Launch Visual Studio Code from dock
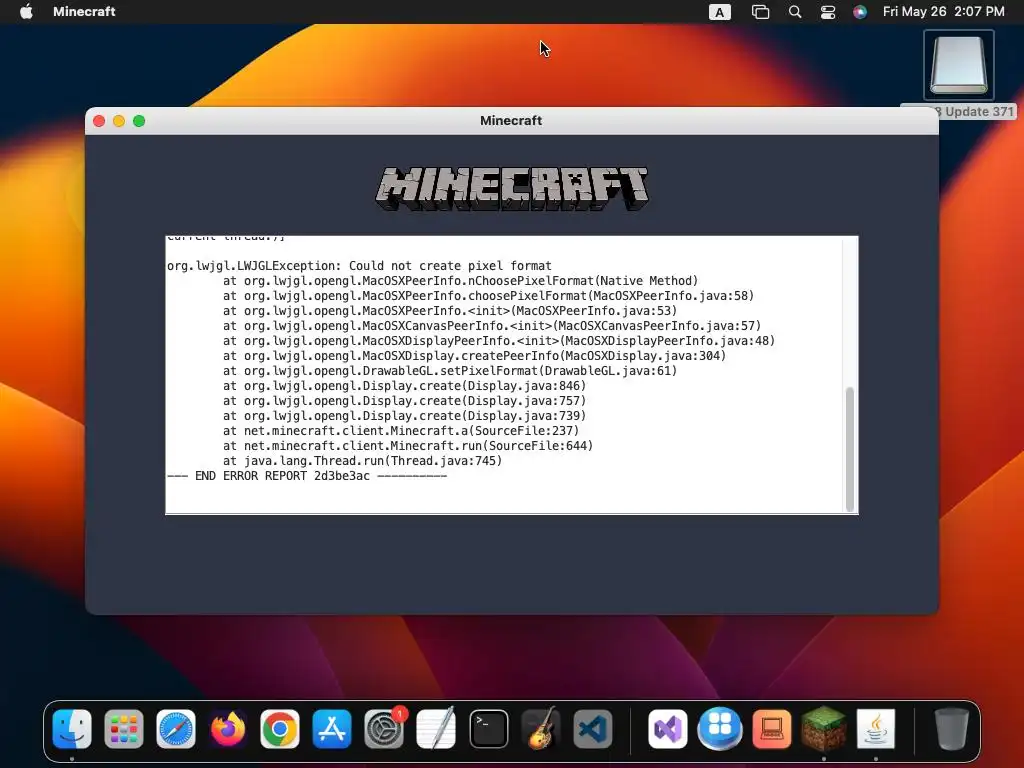This screenshot has width=1024, height=768. (593, 729)
